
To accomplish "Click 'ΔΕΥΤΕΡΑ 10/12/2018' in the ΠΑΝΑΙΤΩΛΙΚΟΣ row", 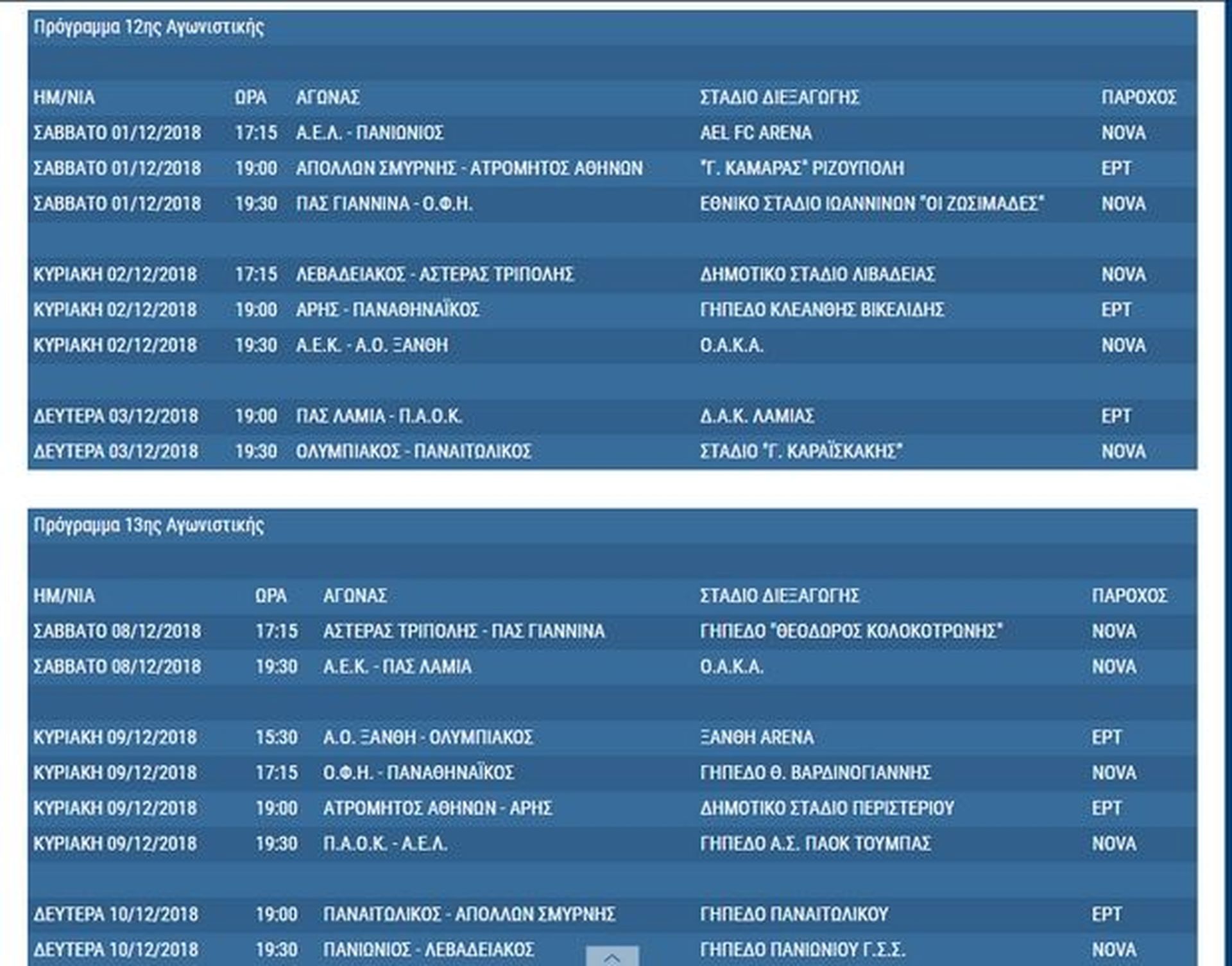I will 116,915.
